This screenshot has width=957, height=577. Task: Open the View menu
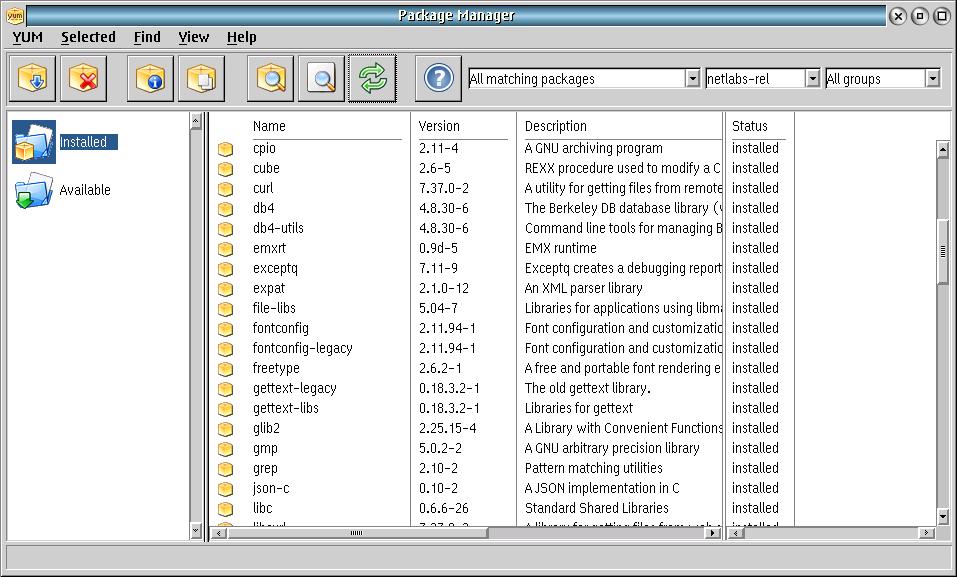193,37
